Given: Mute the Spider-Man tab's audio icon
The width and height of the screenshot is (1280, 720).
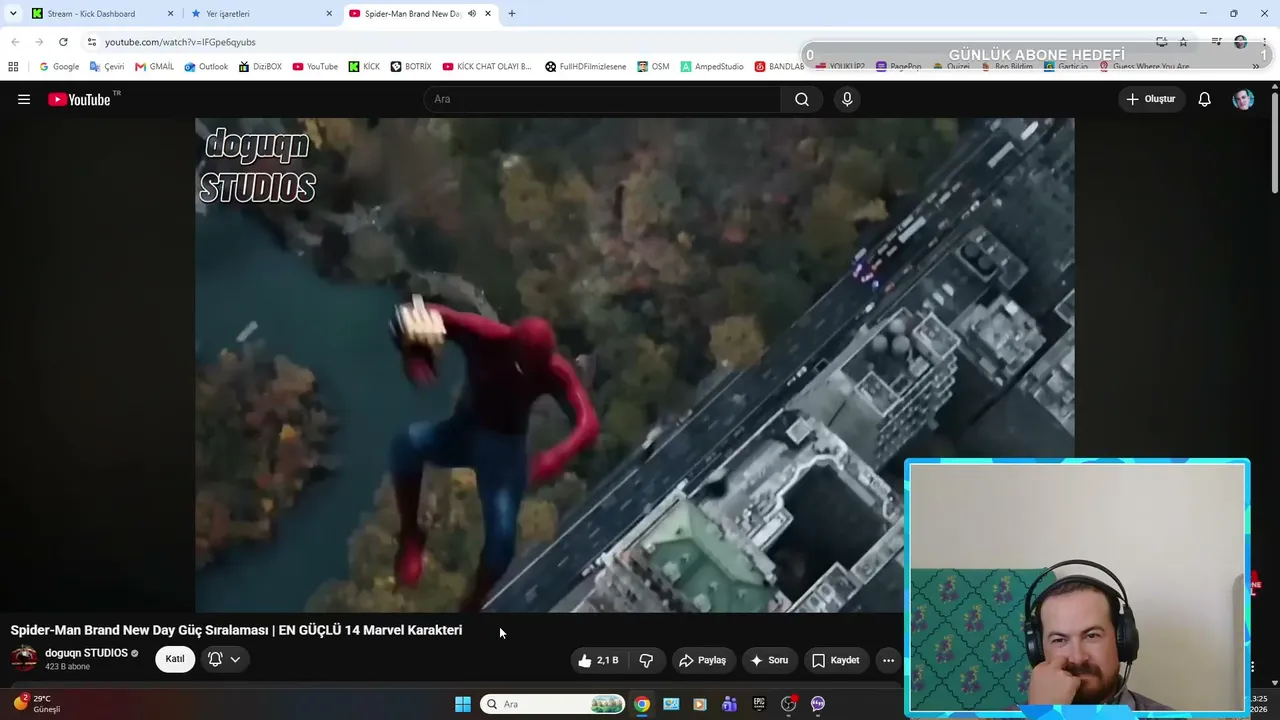Looking at the screenshot, I should [x=472, y=14].
